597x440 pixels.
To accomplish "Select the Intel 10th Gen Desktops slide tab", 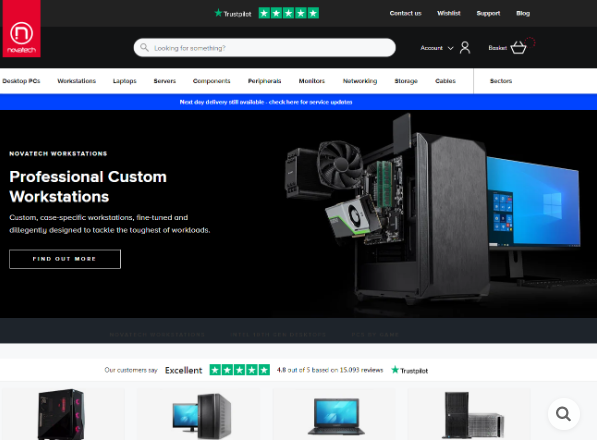I will pos(278,335).
